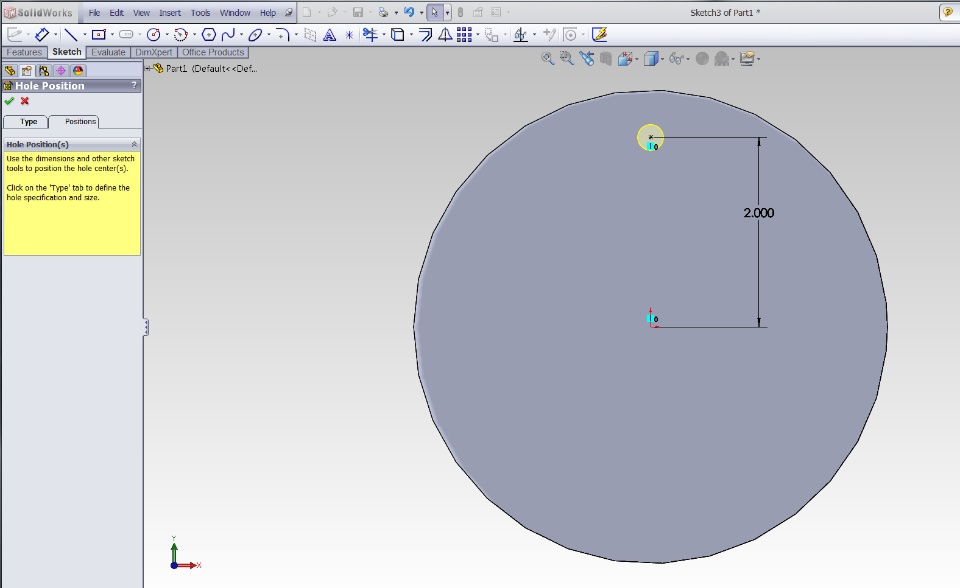Open the PropertyManager tab icon
960x588 pixels.
pos(26,70)
